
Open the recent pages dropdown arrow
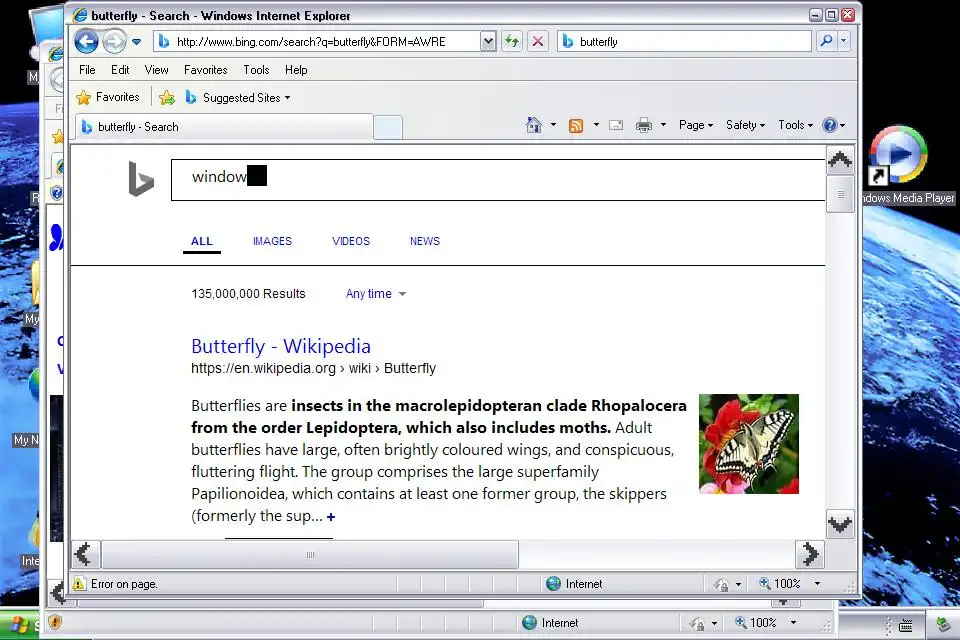coord(137,42)
